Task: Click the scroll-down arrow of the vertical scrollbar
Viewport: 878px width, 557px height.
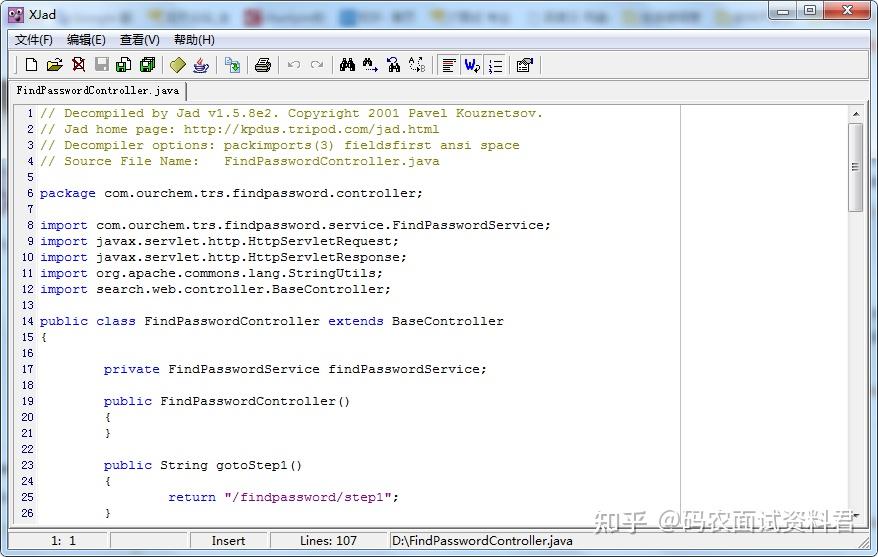Action: (x=856, y=515)
